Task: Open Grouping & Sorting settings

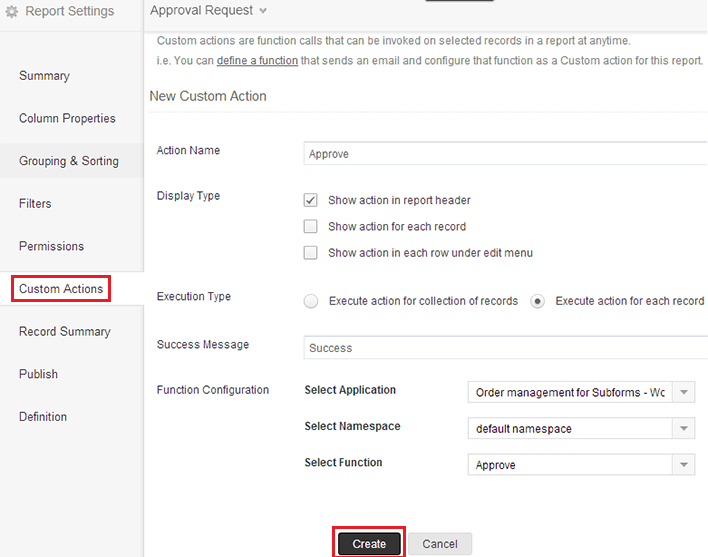Action: point(68,161)
